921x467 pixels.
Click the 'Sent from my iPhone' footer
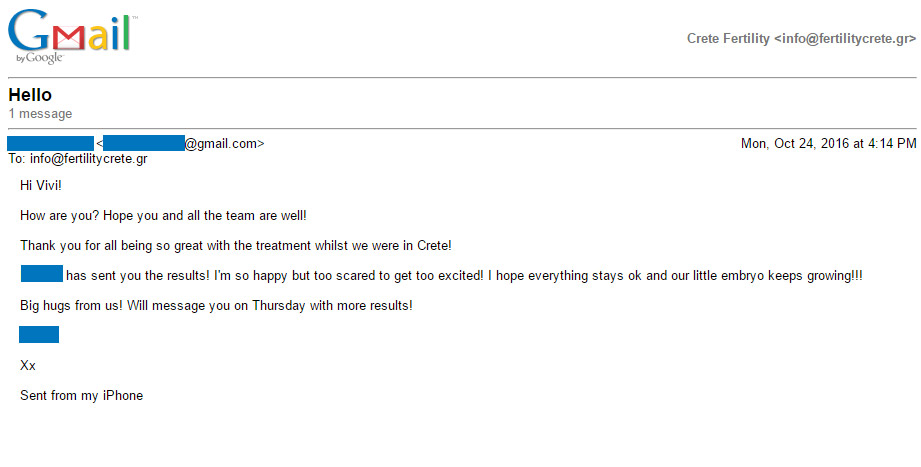(x=82, y=395)
